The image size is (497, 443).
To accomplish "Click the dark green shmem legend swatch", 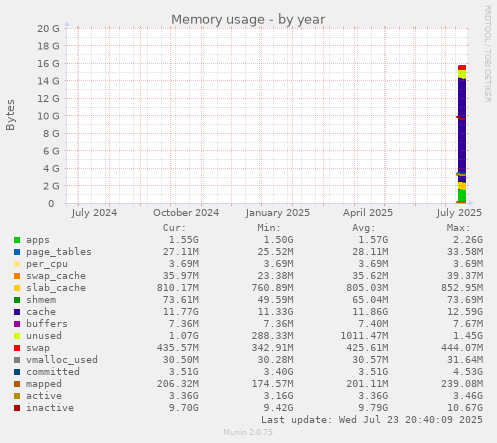I will click(17, 300).
